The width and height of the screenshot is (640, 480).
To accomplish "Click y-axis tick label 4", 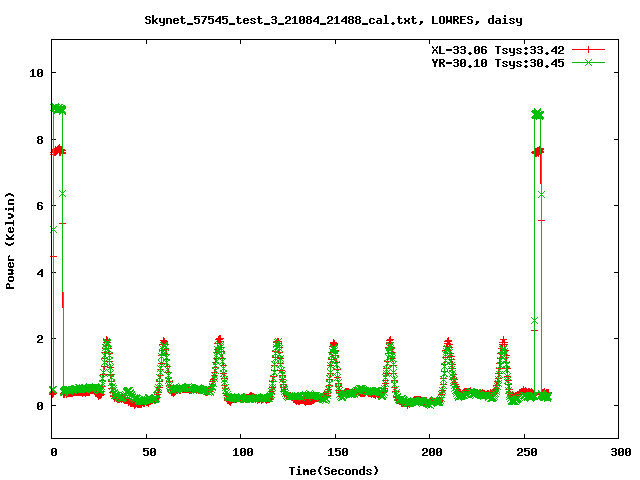I will coord(40,273).
